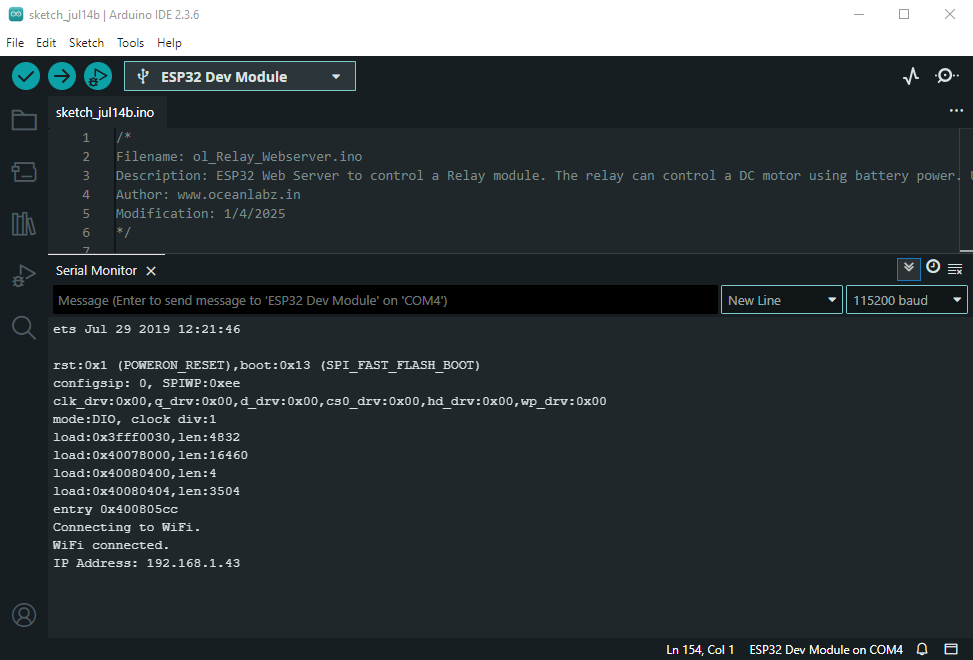Click the 'WiFi connected.' output line
This screenshot has height=660, width=973.
coord(111,545)
